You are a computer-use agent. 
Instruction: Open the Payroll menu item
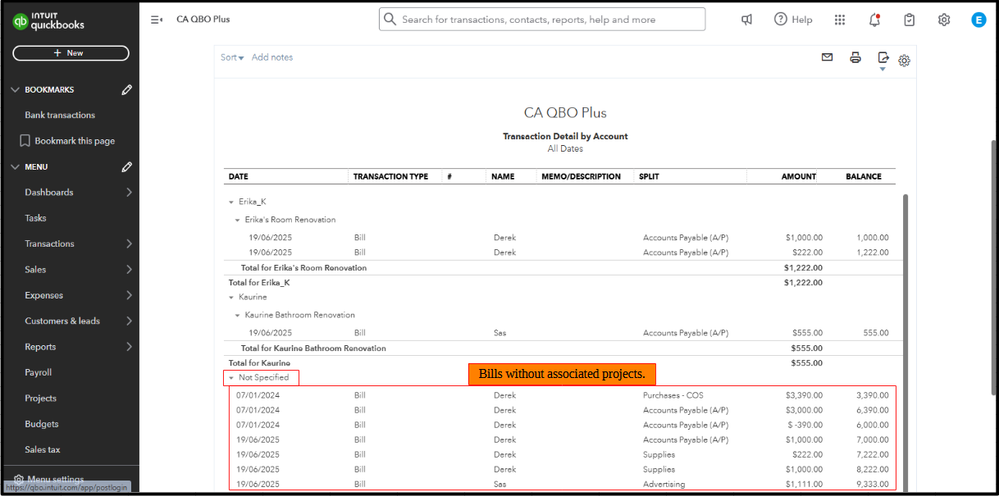click(38, 372)
